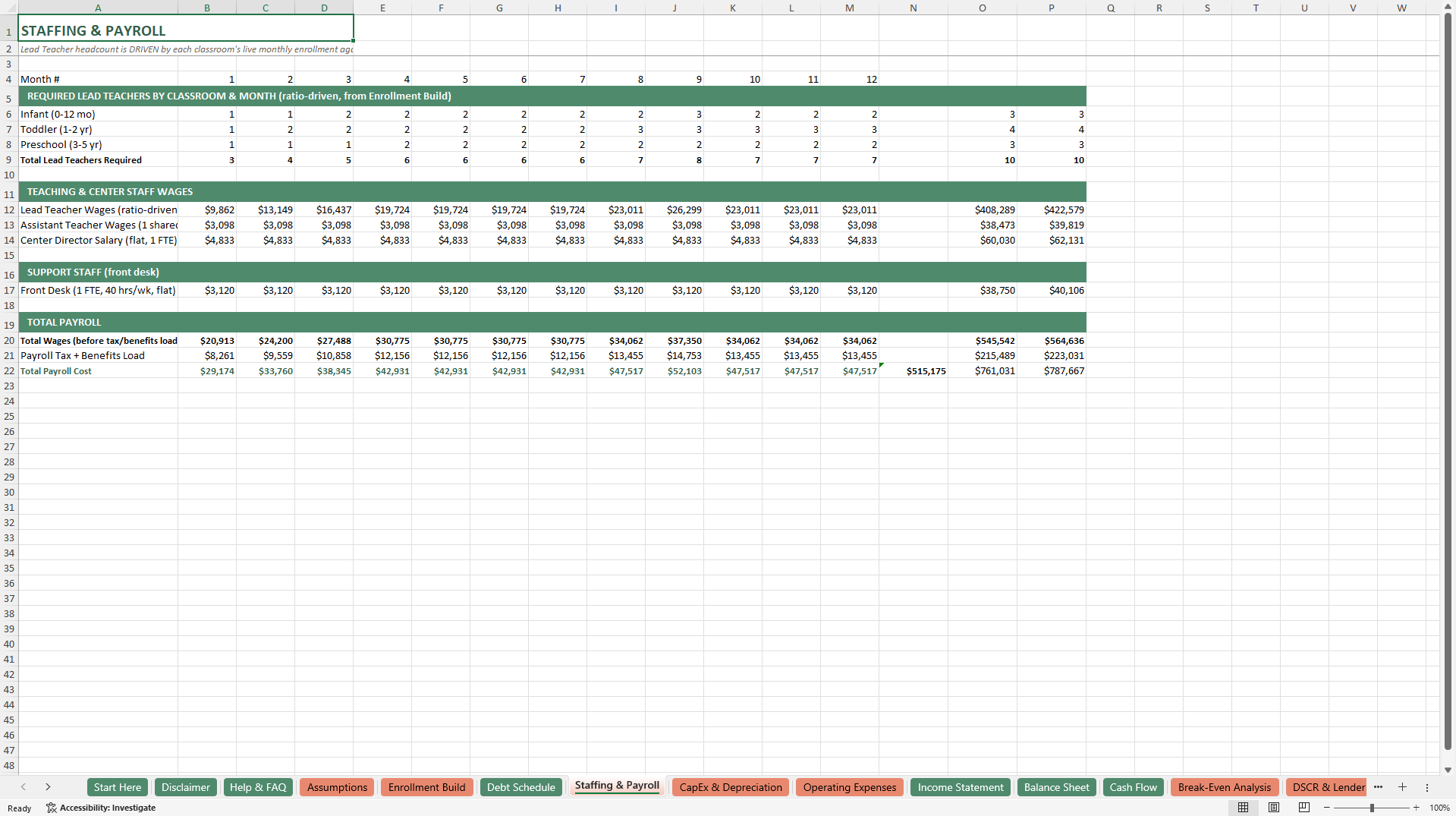
Task: Click SUPPORT STAFF (front desk) header
Action: coord(552,272)
